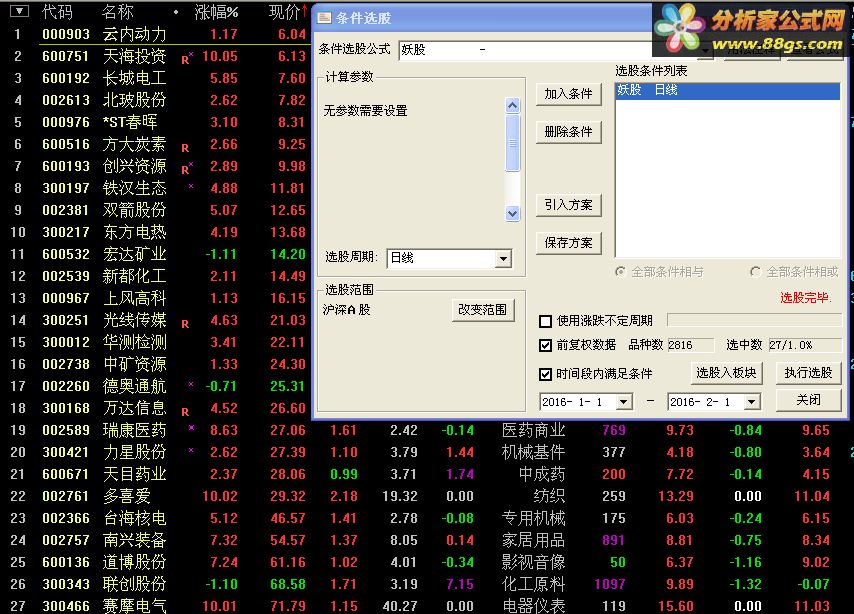The image size is (854, 614).
Task: Select stock row 002613 北玻股份
Action: tap(156, 100)
